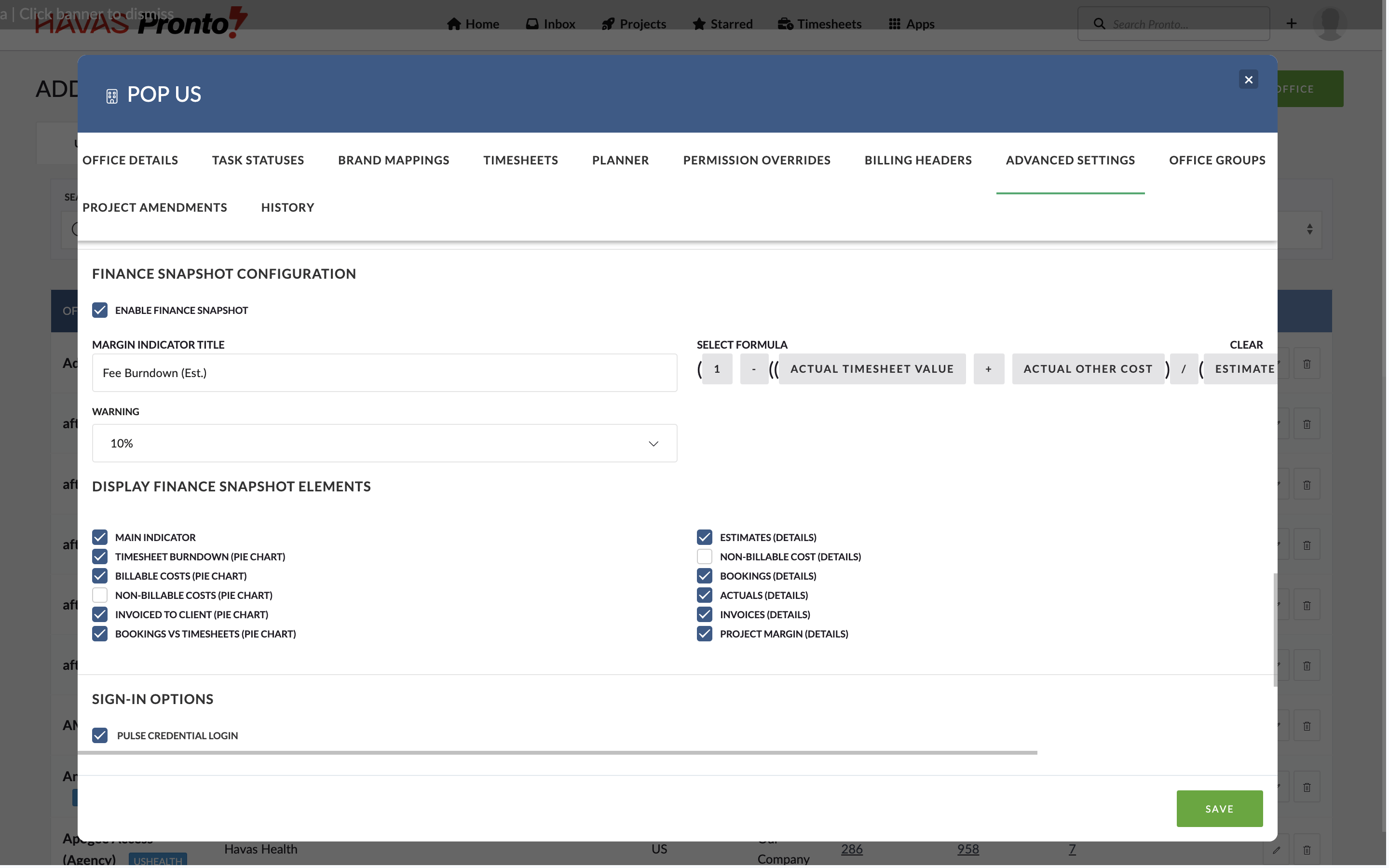Uncheck Enable Finance Snapshot
1389x868 pixels.
tap(100, 311)
